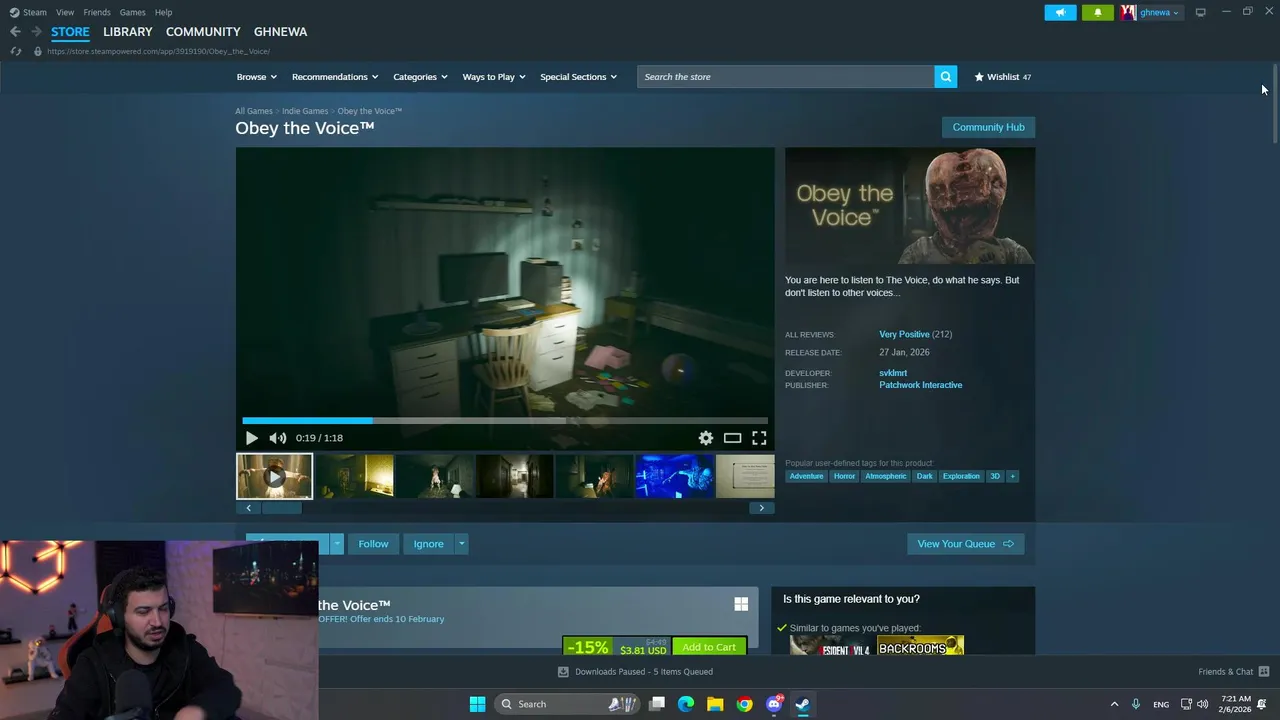Enter fullscreen on the trailer
This screenshot has height=720, width=1280.
pos(759,438)
